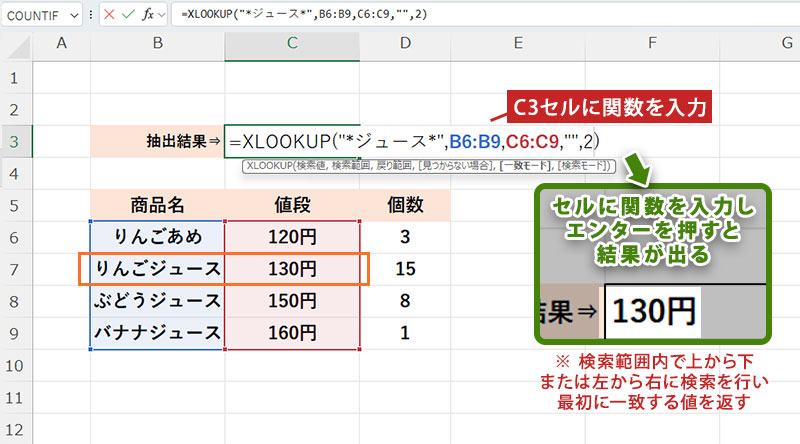800x444 pixels.
Task: Select column E header
Action: [518, 43]
